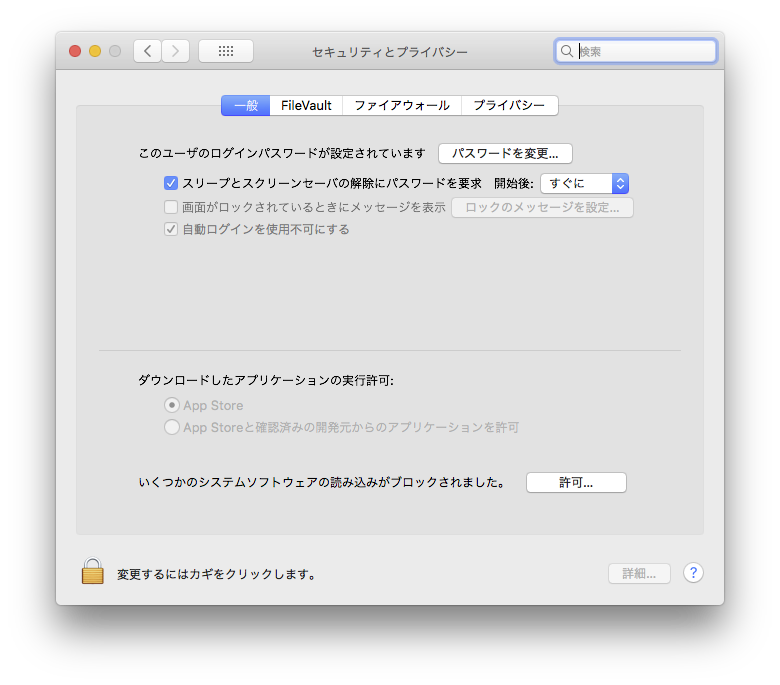Click the パスワードを変更... button
The image size is (780, 685).
[505, 153]
